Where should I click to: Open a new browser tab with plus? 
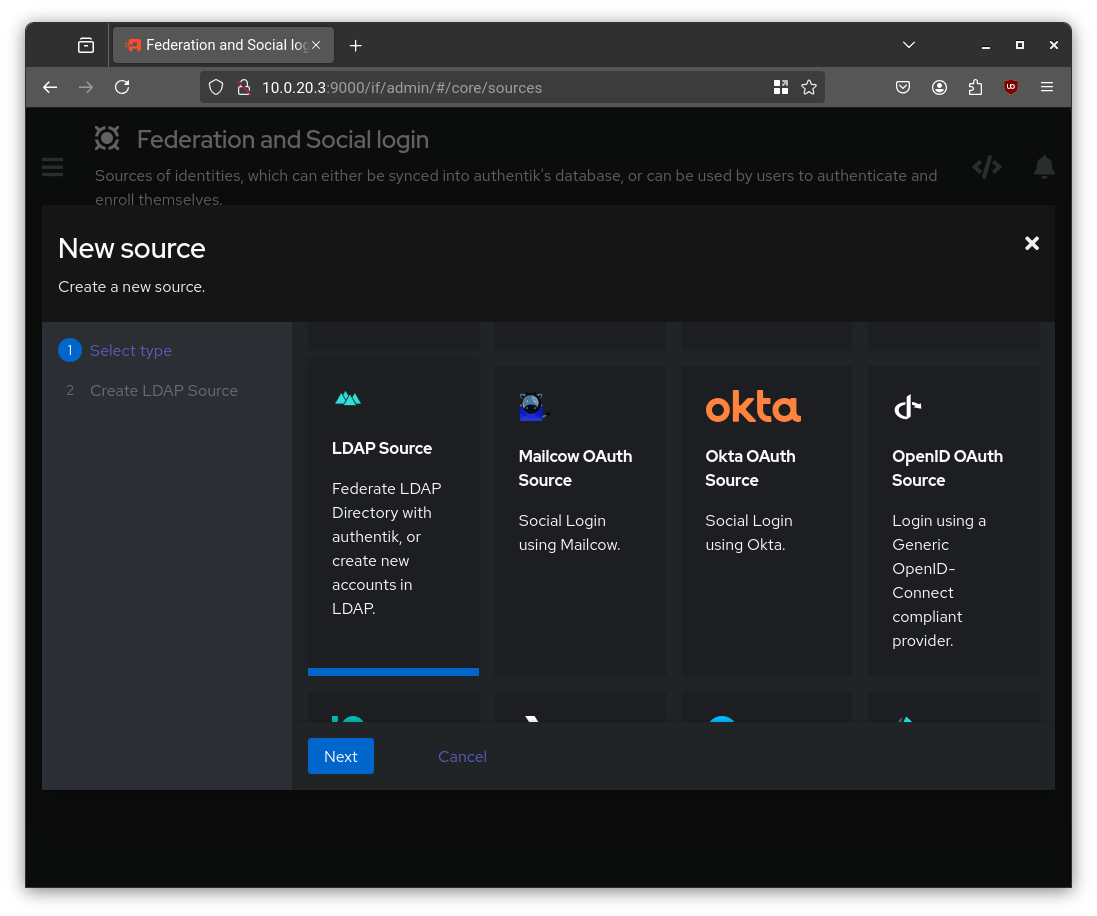(355, 45)
